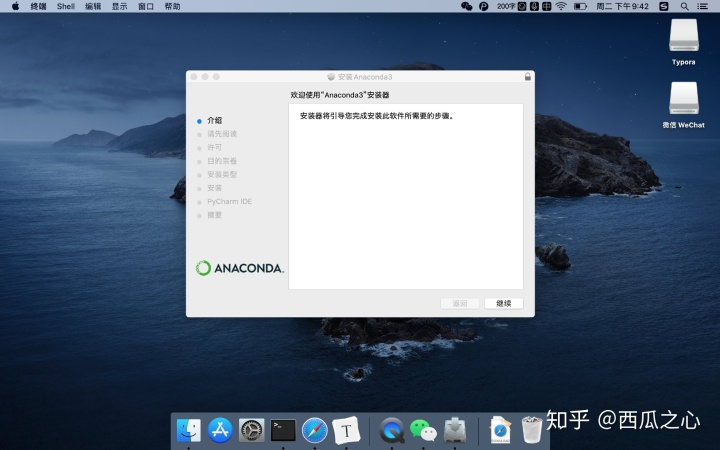Click the 目的宗卷 step in sidebar
This screenshot has width=720, height=450.
(222, 161)
